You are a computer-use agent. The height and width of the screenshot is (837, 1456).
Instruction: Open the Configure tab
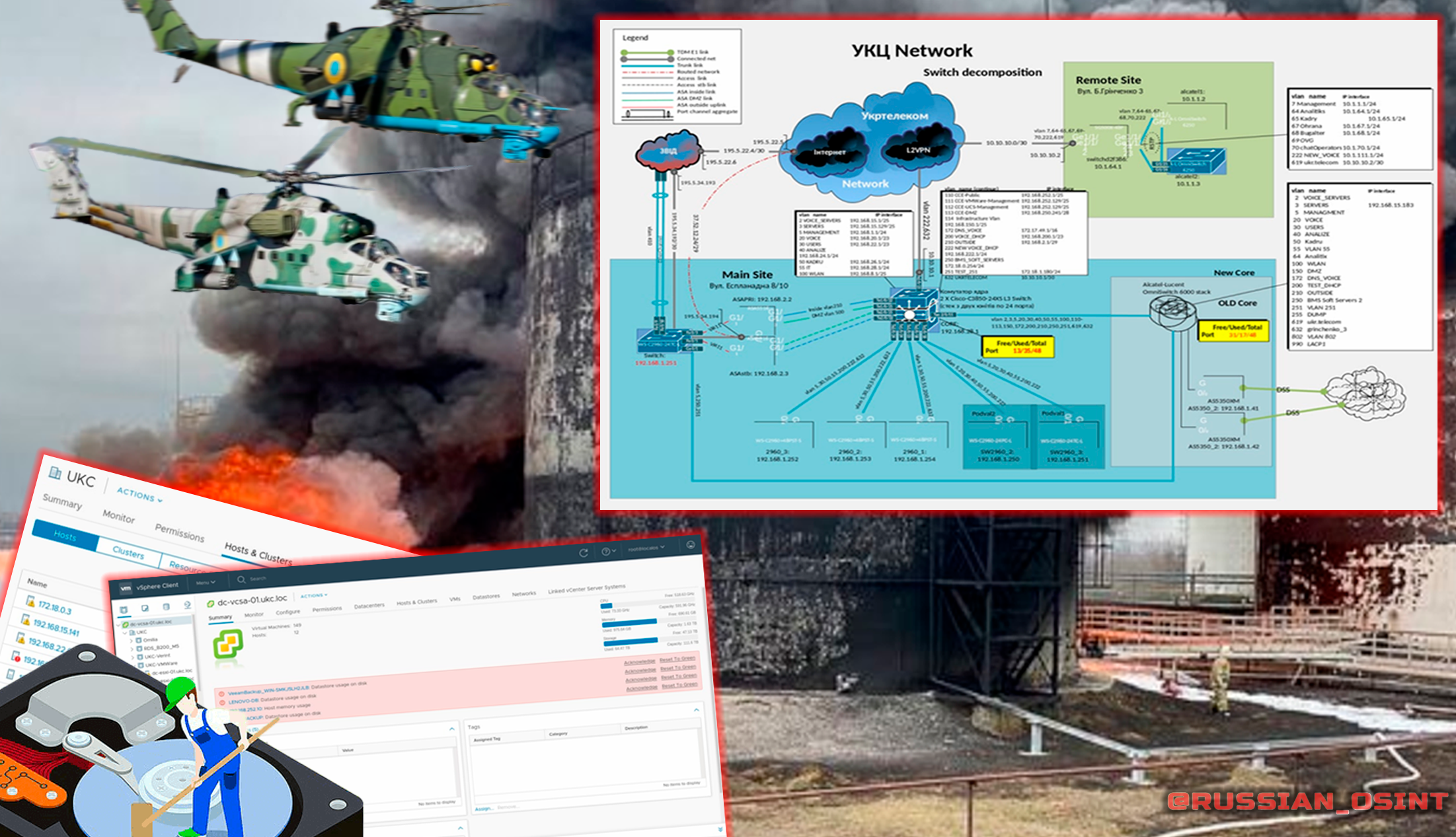click(287, 612)
